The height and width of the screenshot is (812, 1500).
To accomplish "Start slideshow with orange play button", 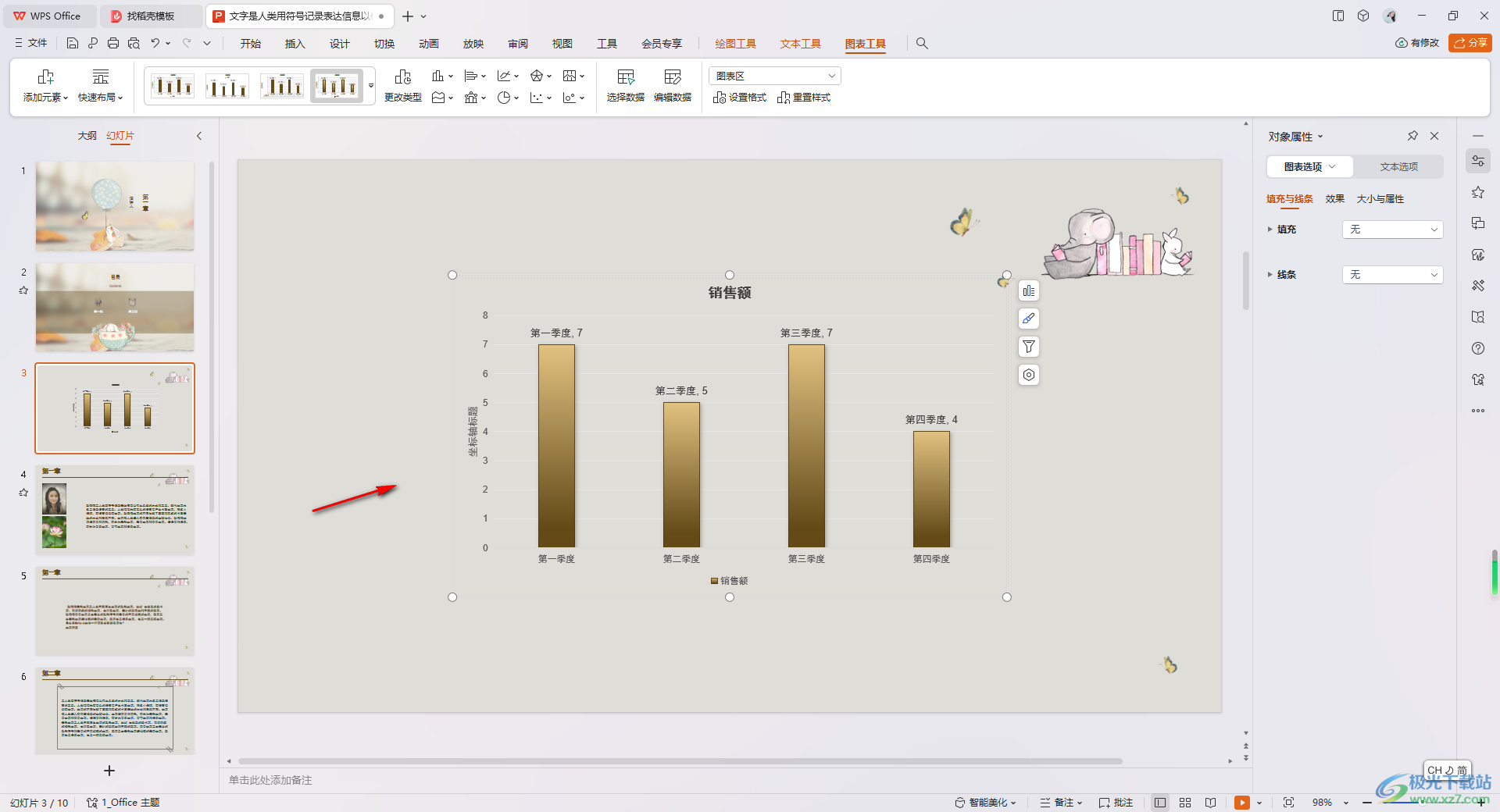I will (1242, 803).
